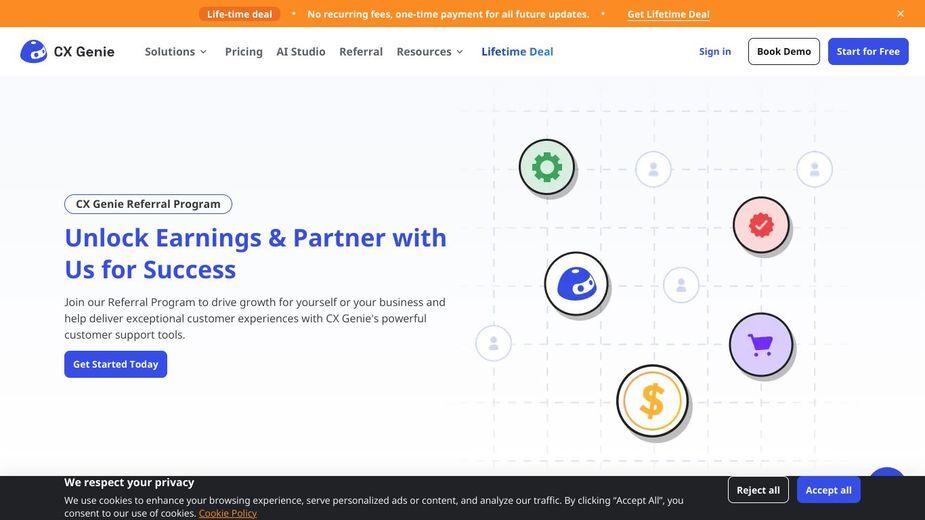925x520 pixels.
Task: Accept all cookies
Action: click(x=829, y=490)
